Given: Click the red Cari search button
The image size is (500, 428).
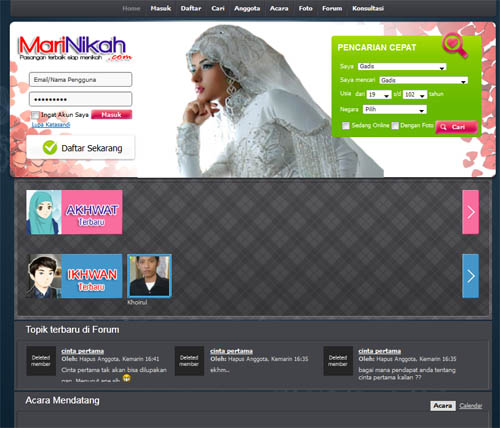Looking at the screenshot, I should pos(457,127).
